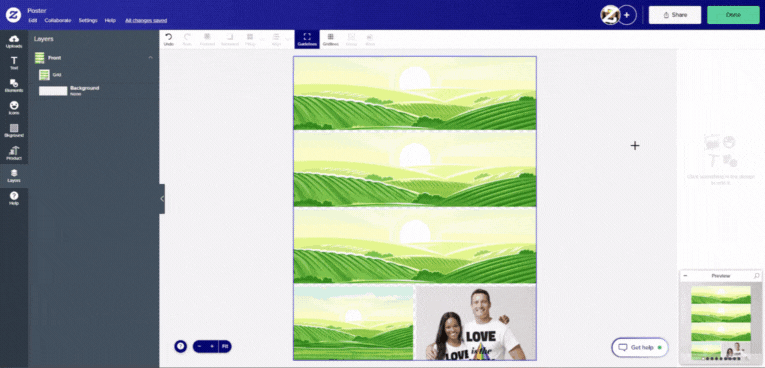Open the Collaborate menu
Screen dimensions: 765x368
[58, 20]
